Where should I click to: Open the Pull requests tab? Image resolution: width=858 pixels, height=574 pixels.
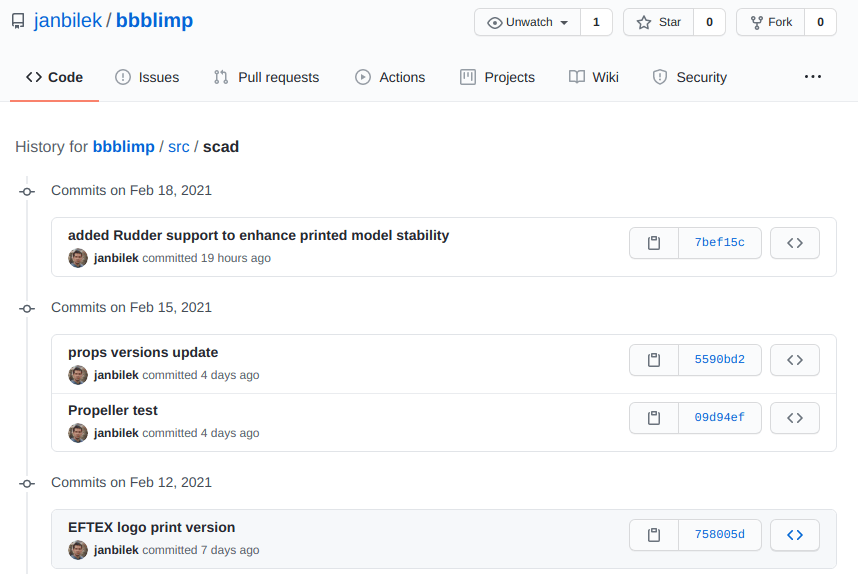point(266,77)
